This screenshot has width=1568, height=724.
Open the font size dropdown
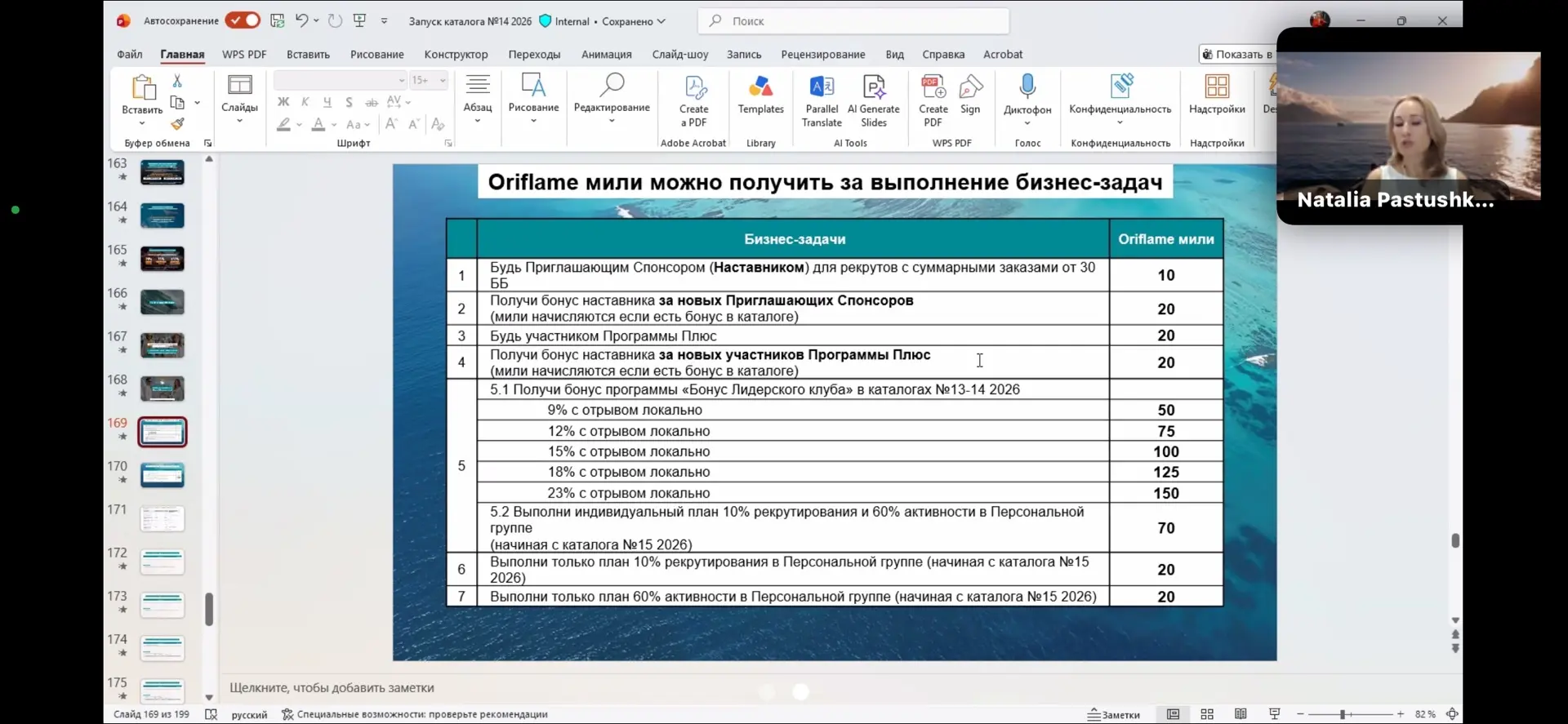click(x=443, y=80)
